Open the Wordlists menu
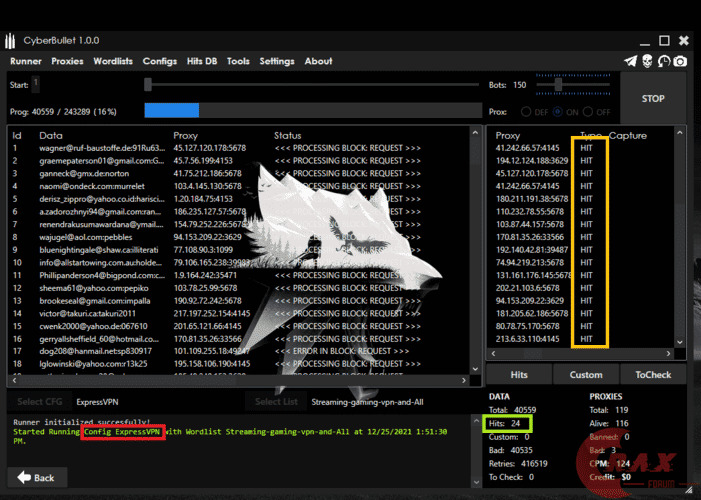701x500 pixels. tap(113, 61)
